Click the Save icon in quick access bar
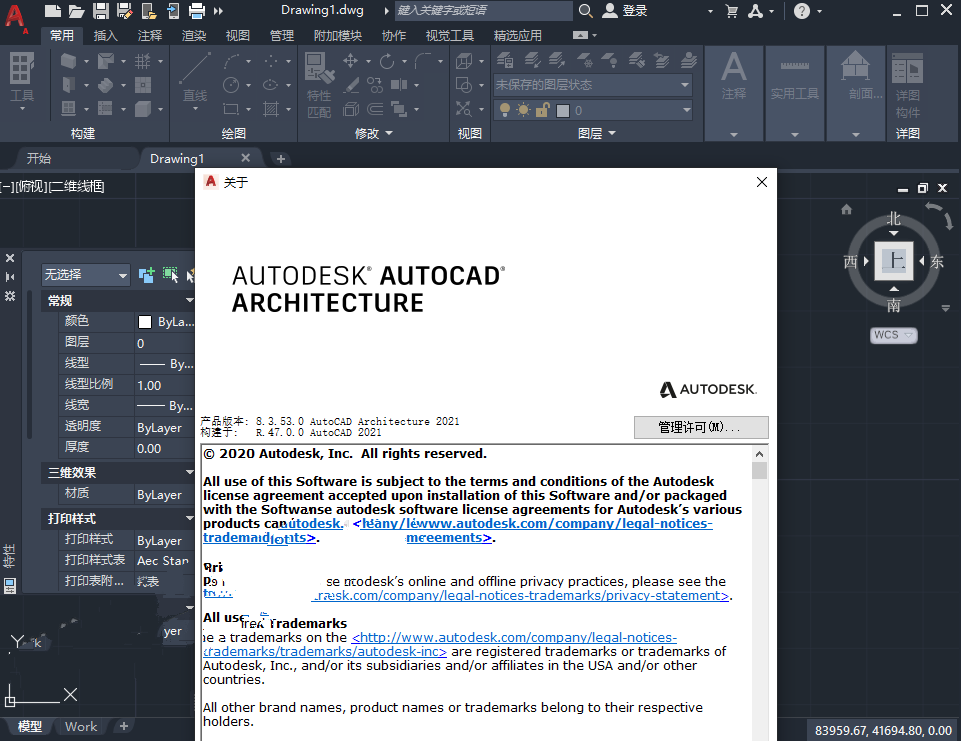This screenshot has height=741, width=961. [x=101, y=10]
